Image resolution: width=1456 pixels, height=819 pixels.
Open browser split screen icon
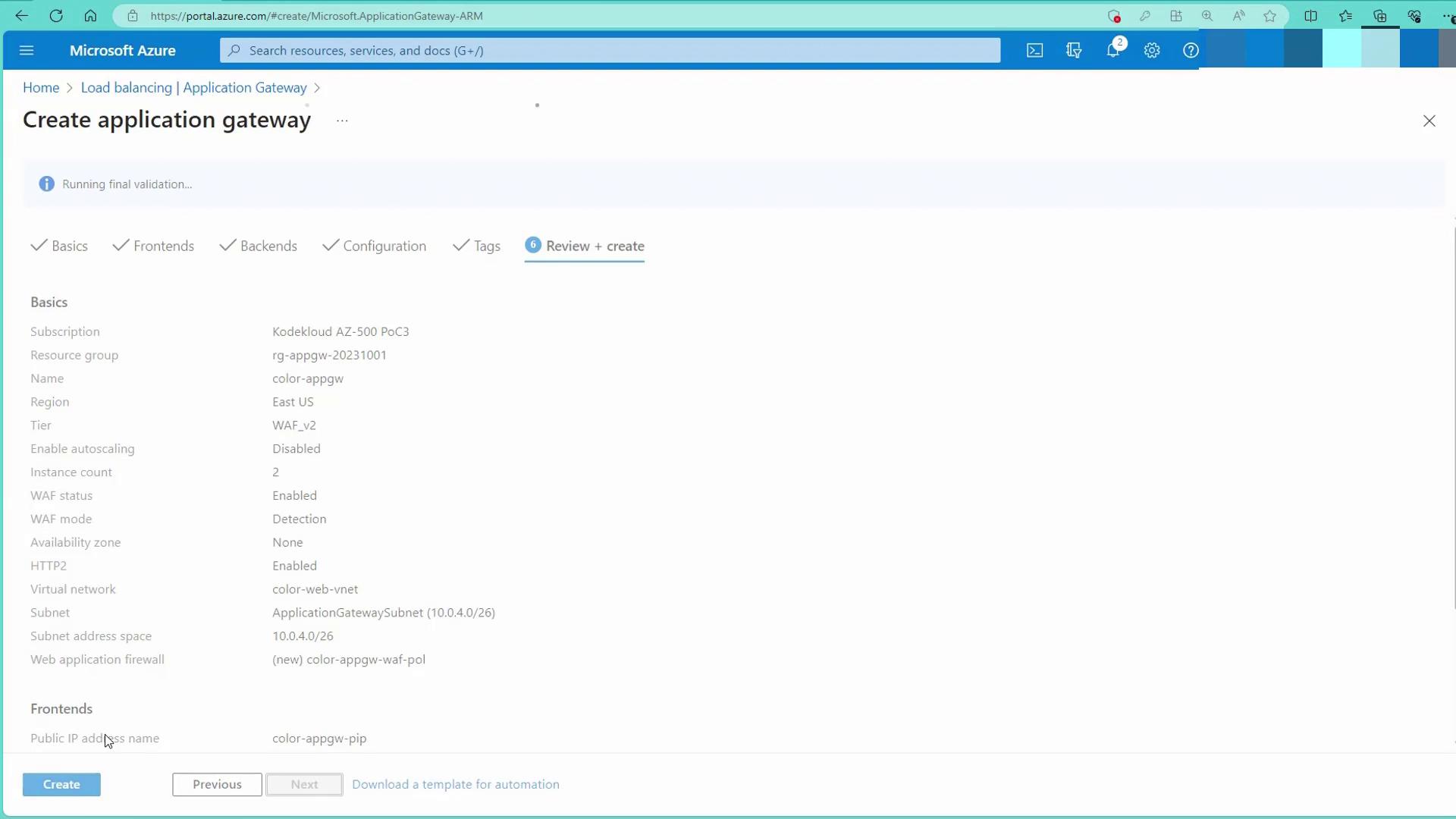click(x=1310, y=16)
